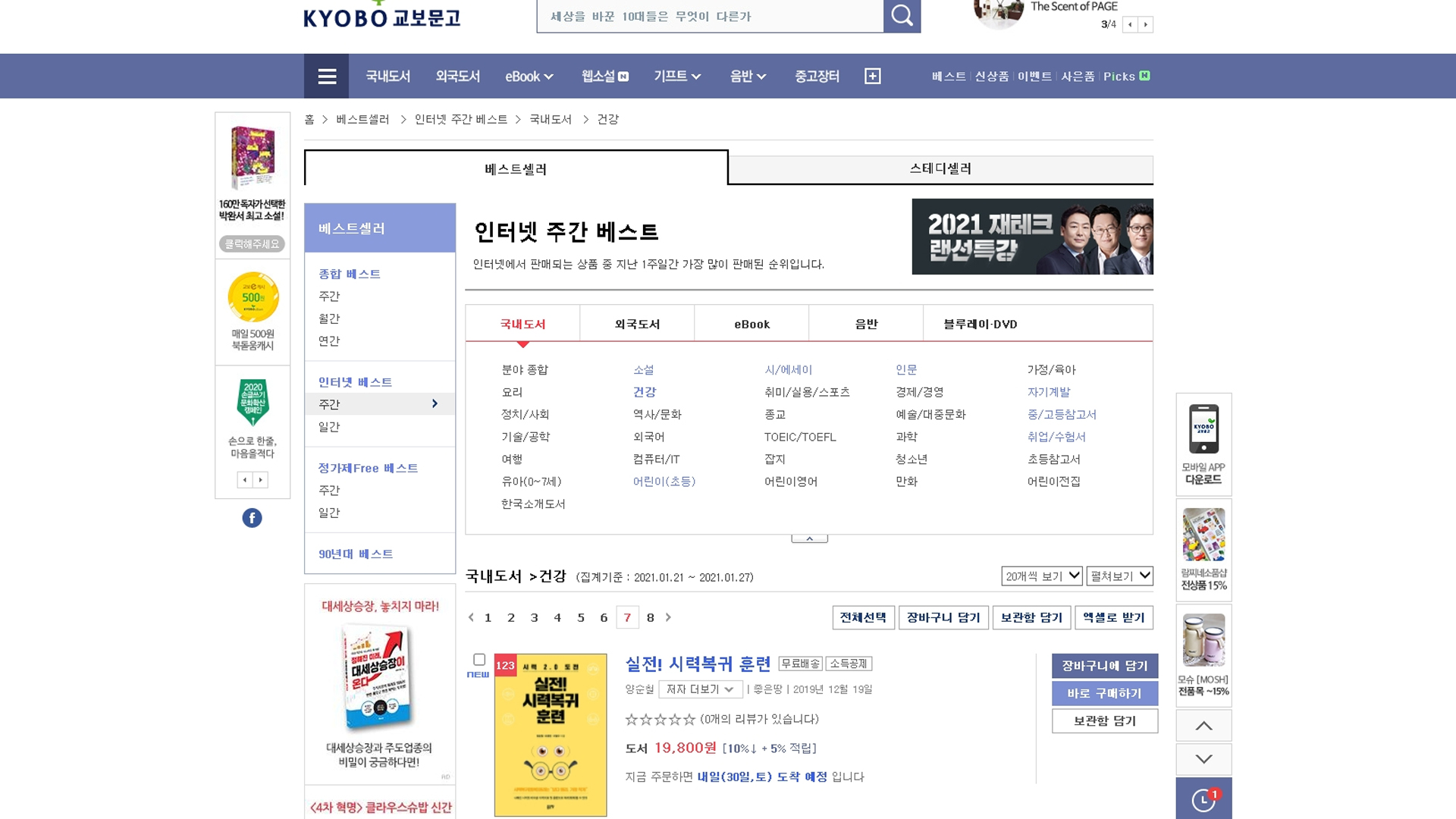Open the 20개씩 보기 dropdown
Screen dimensions: 1456x819
point(1042,576)
